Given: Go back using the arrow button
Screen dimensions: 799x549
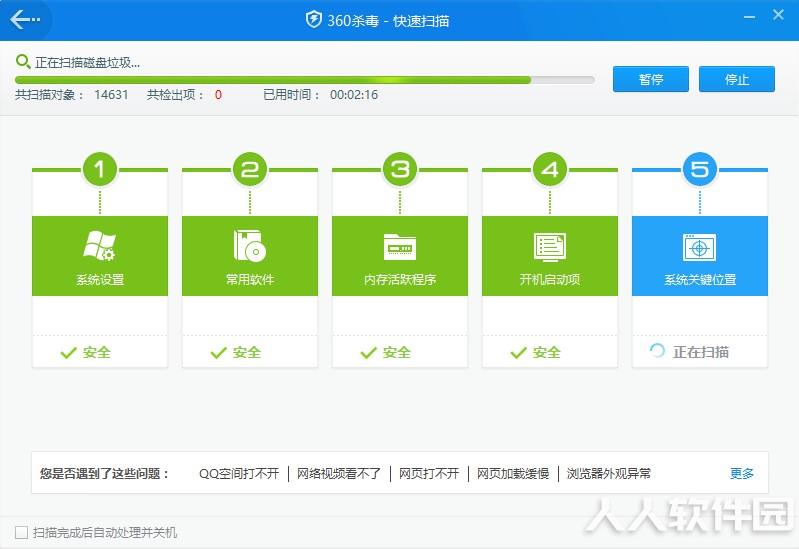Looking at the screenshot, I should [x=24, y=20].
